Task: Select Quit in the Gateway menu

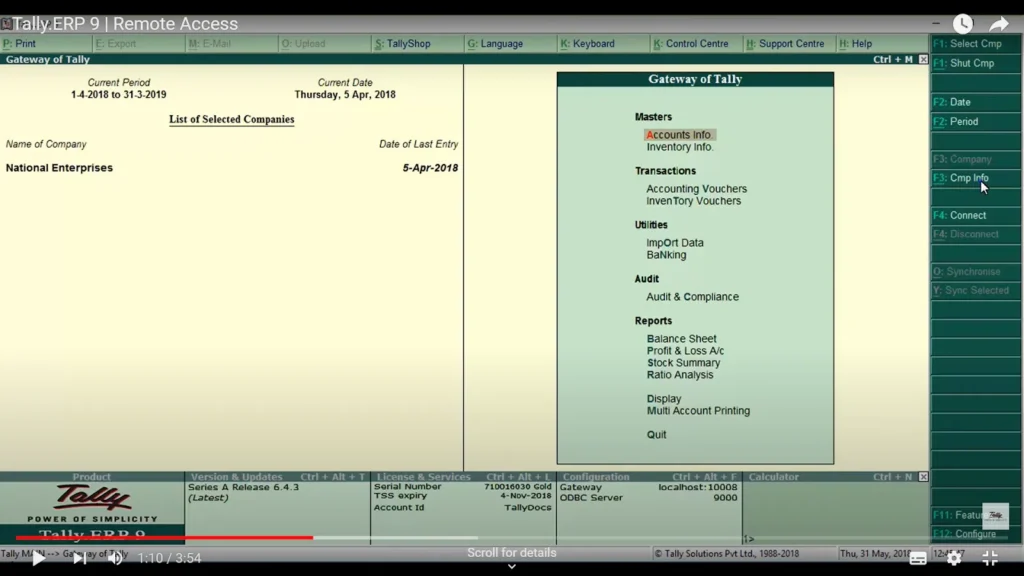Action: tap(656, 435)
